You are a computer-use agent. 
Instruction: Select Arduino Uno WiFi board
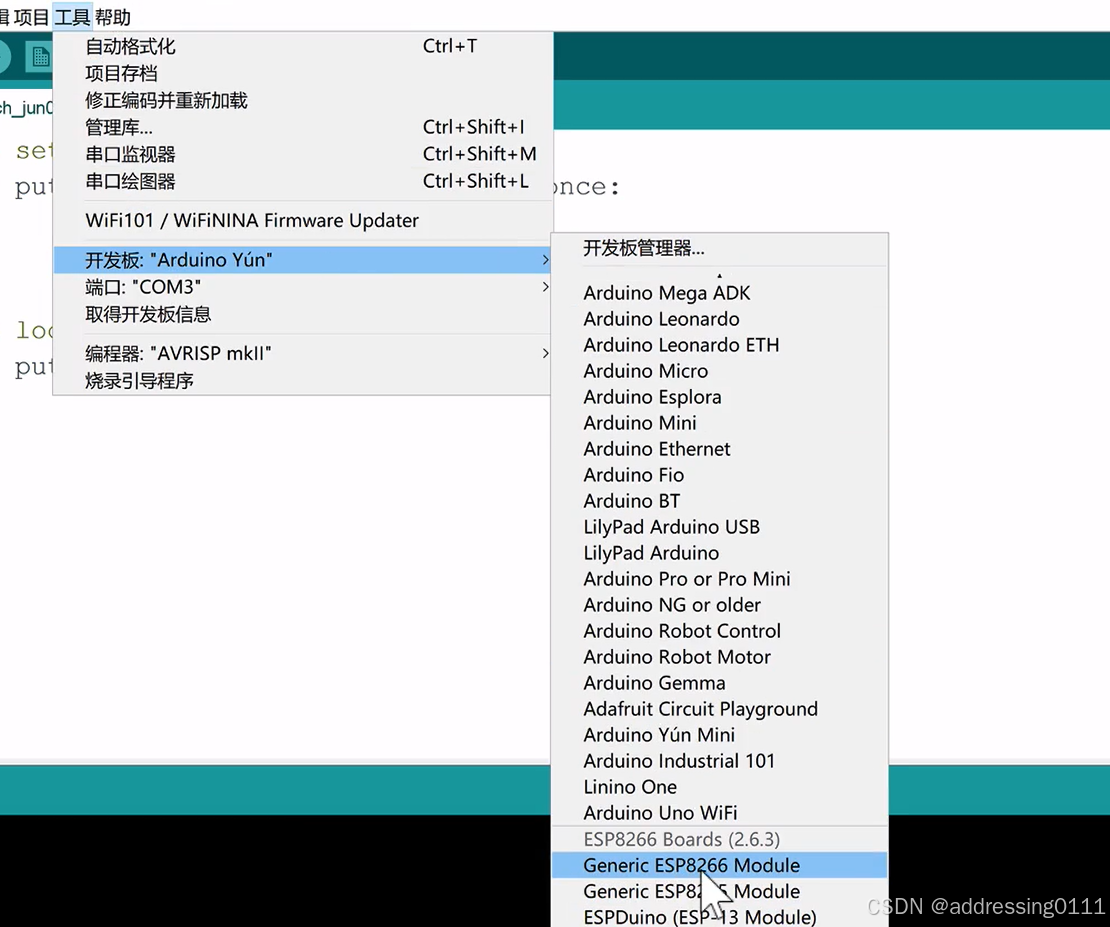pos(719,813)
